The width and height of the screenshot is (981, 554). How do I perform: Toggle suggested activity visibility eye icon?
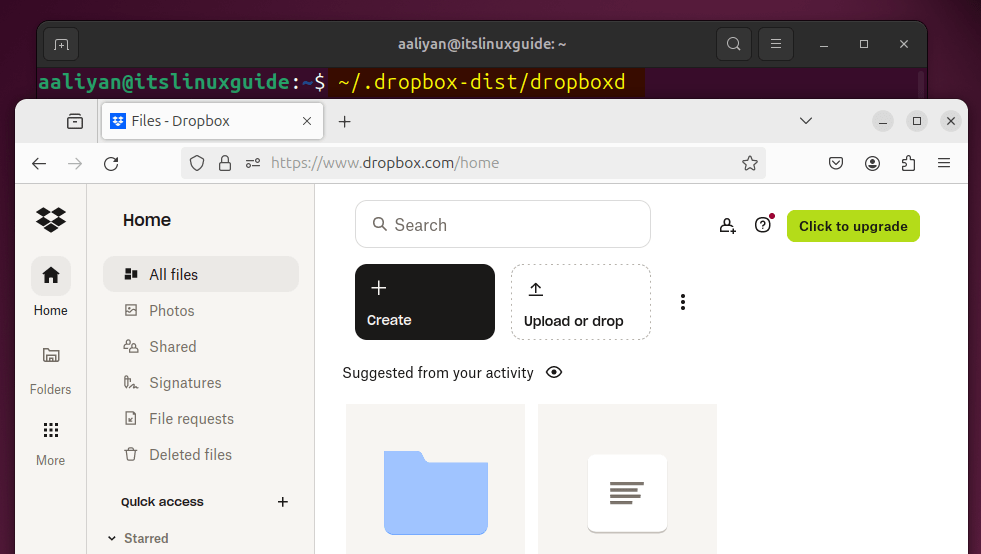click(554, 372)
